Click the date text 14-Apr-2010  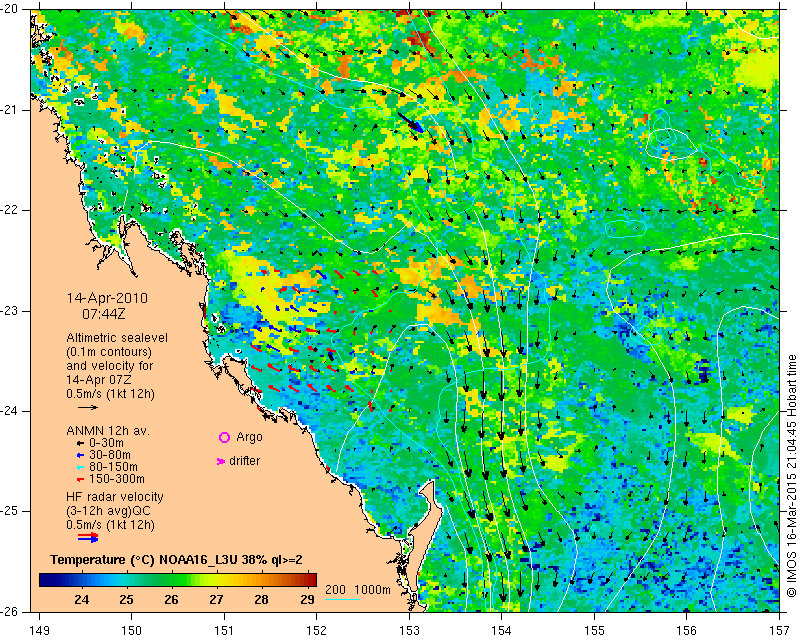click(107, 298)
